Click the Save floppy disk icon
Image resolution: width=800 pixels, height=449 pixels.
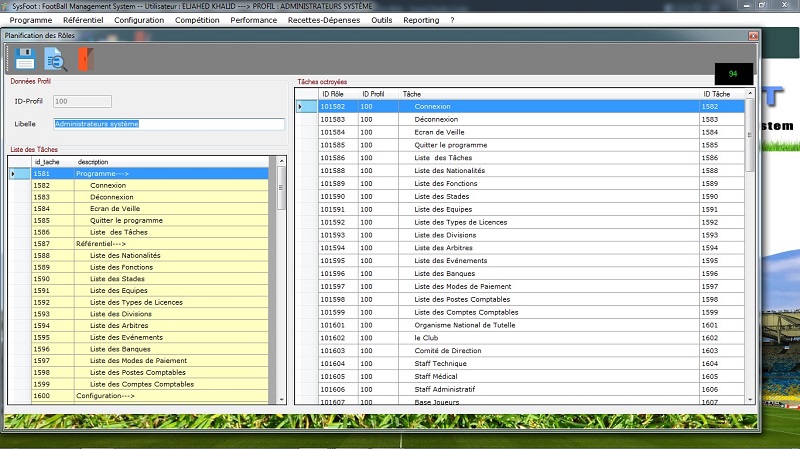coord(24,59)
